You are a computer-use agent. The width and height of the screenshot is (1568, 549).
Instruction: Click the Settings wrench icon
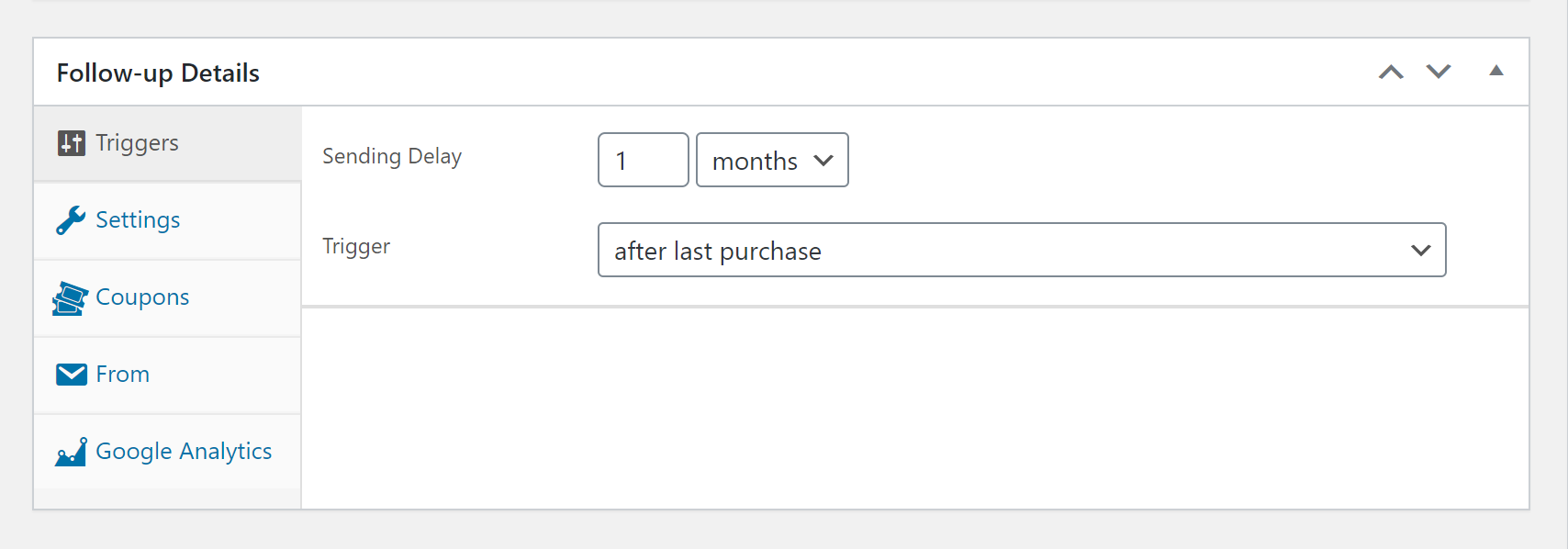(x=71, y=220)
